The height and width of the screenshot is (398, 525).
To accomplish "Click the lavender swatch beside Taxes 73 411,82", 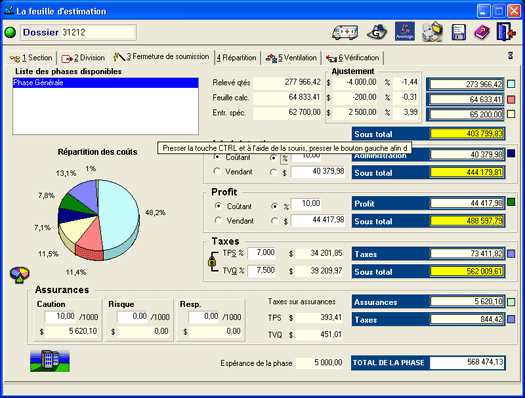I will [511, 254].
